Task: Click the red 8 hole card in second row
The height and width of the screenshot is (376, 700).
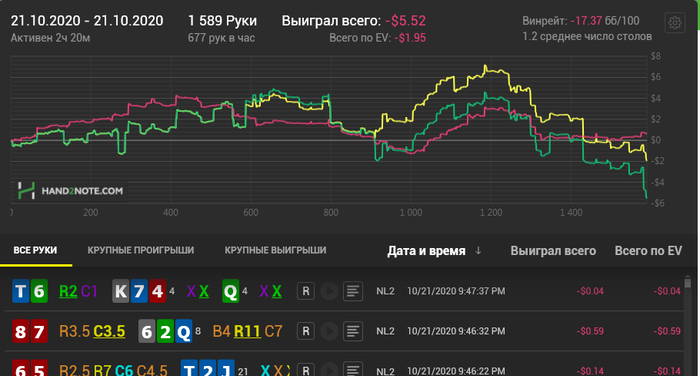Action: coord(21,331)
